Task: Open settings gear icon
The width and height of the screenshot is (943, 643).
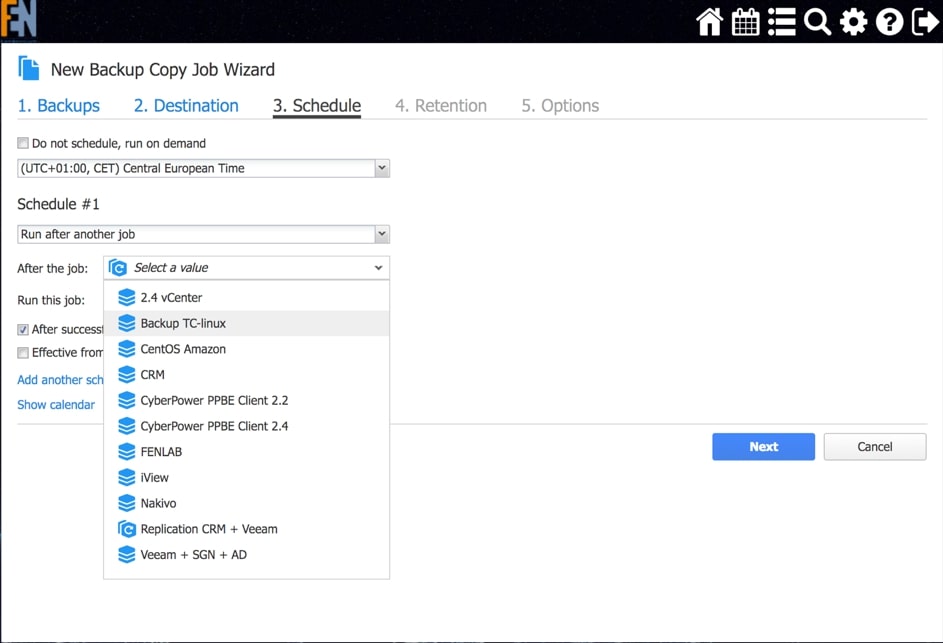Action: tap(853, 22)
